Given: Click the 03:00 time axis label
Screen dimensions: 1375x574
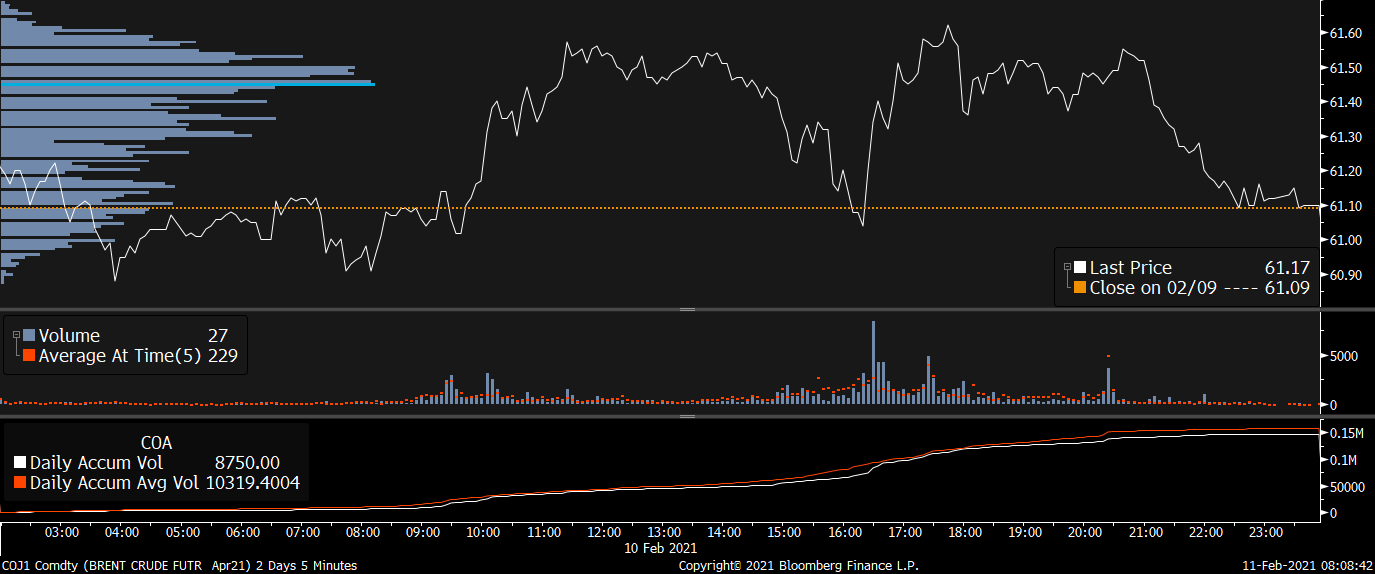Looking at the screenshot, I should tap(62, 532).
